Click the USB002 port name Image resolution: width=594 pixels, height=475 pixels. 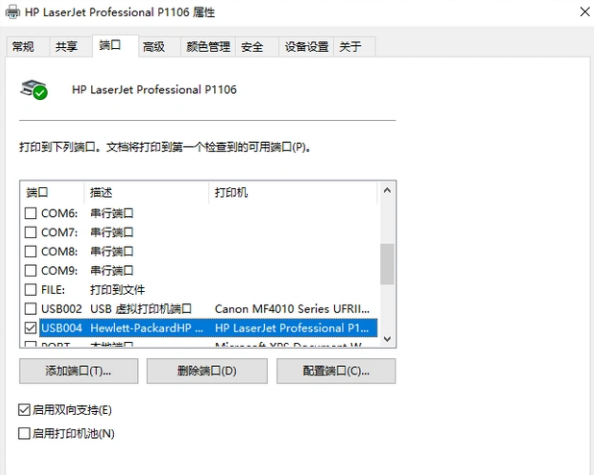point(61,309)
